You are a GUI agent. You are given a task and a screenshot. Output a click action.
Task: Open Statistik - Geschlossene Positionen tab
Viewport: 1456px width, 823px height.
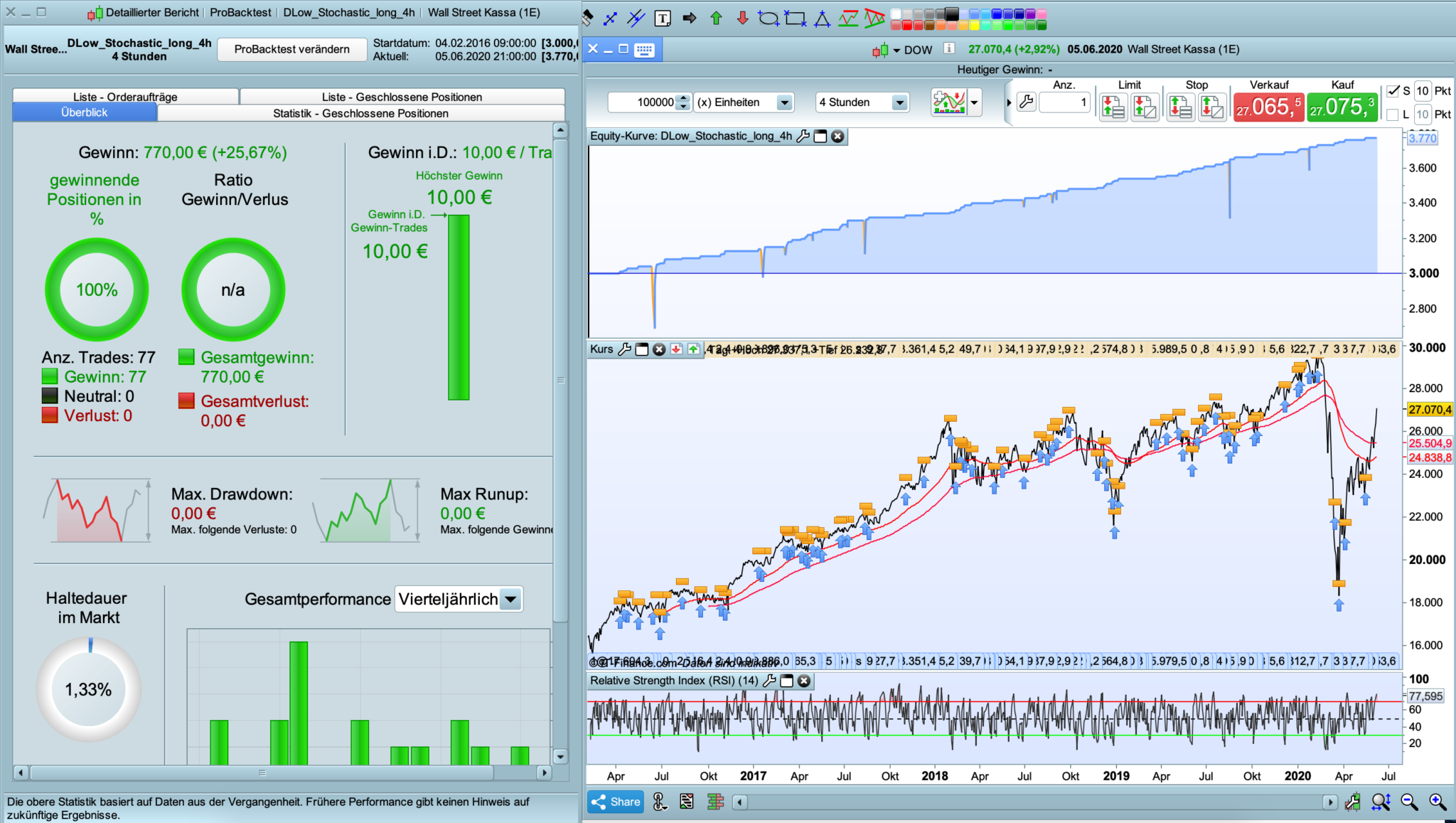coord(360,113)
